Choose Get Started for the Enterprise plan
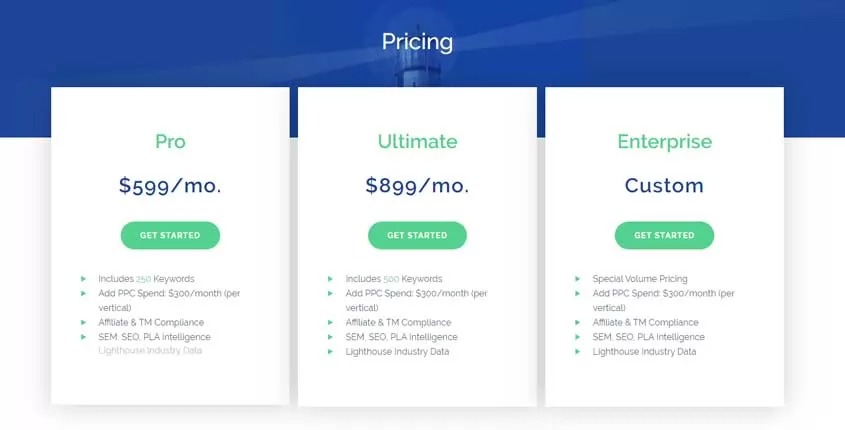 click(x=664, y=235)
